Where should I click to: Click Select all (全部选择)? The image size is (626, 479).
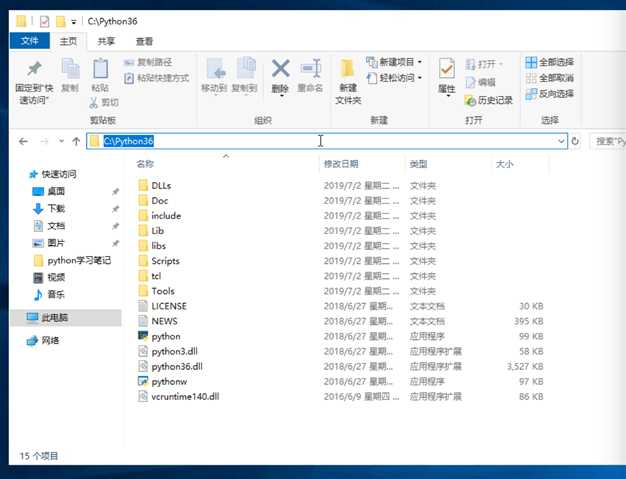550,62
